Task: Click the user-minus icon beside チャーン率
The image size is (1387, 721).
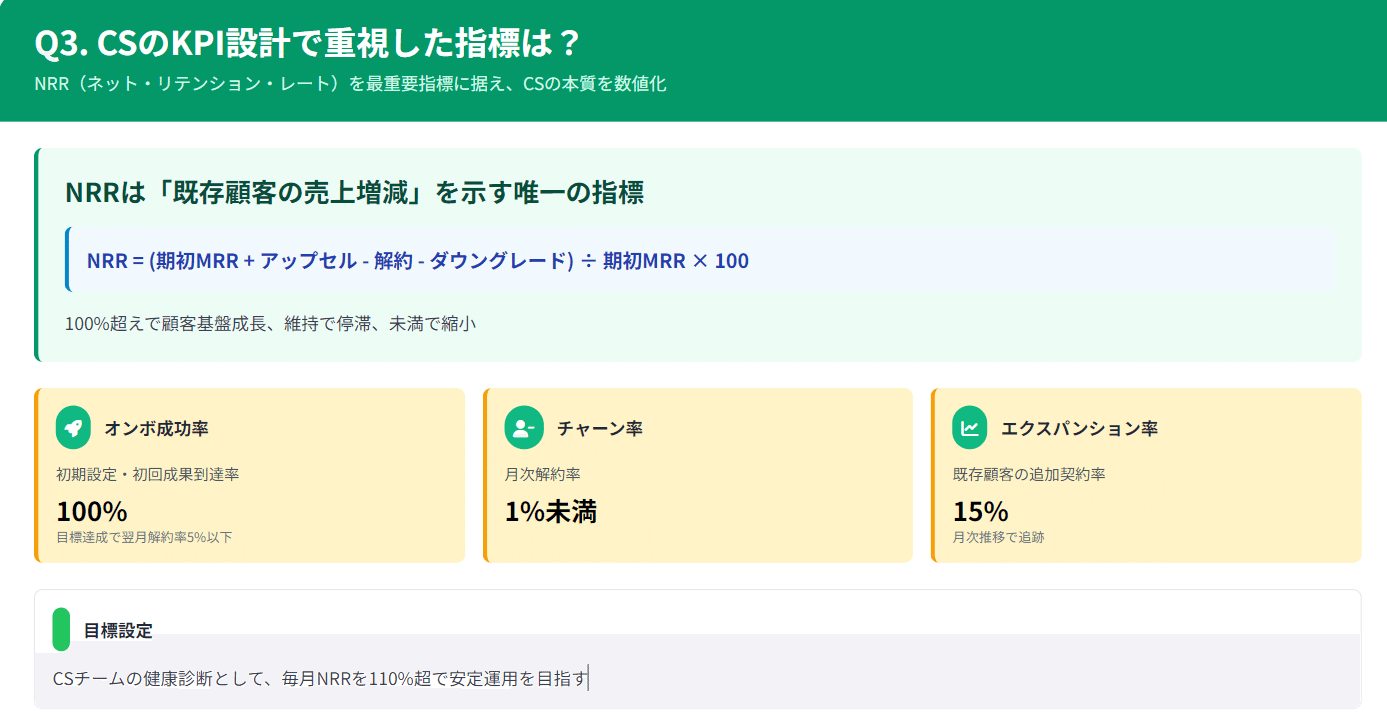Action: click(x=524, y=428)
